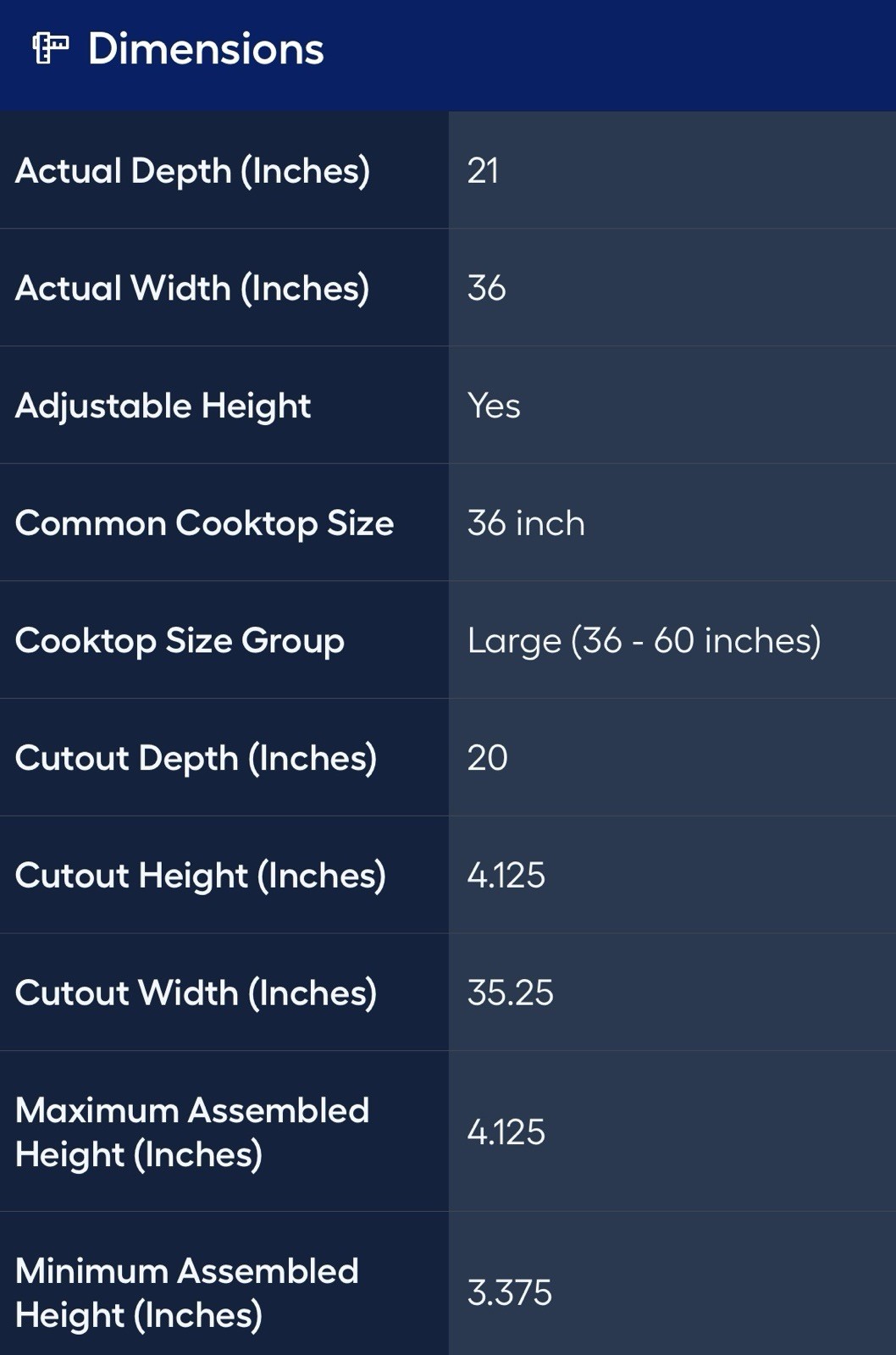Tap the Maximum Assembled Height label
Viewport: 896px width, 1355px height.
point(191,1132)
